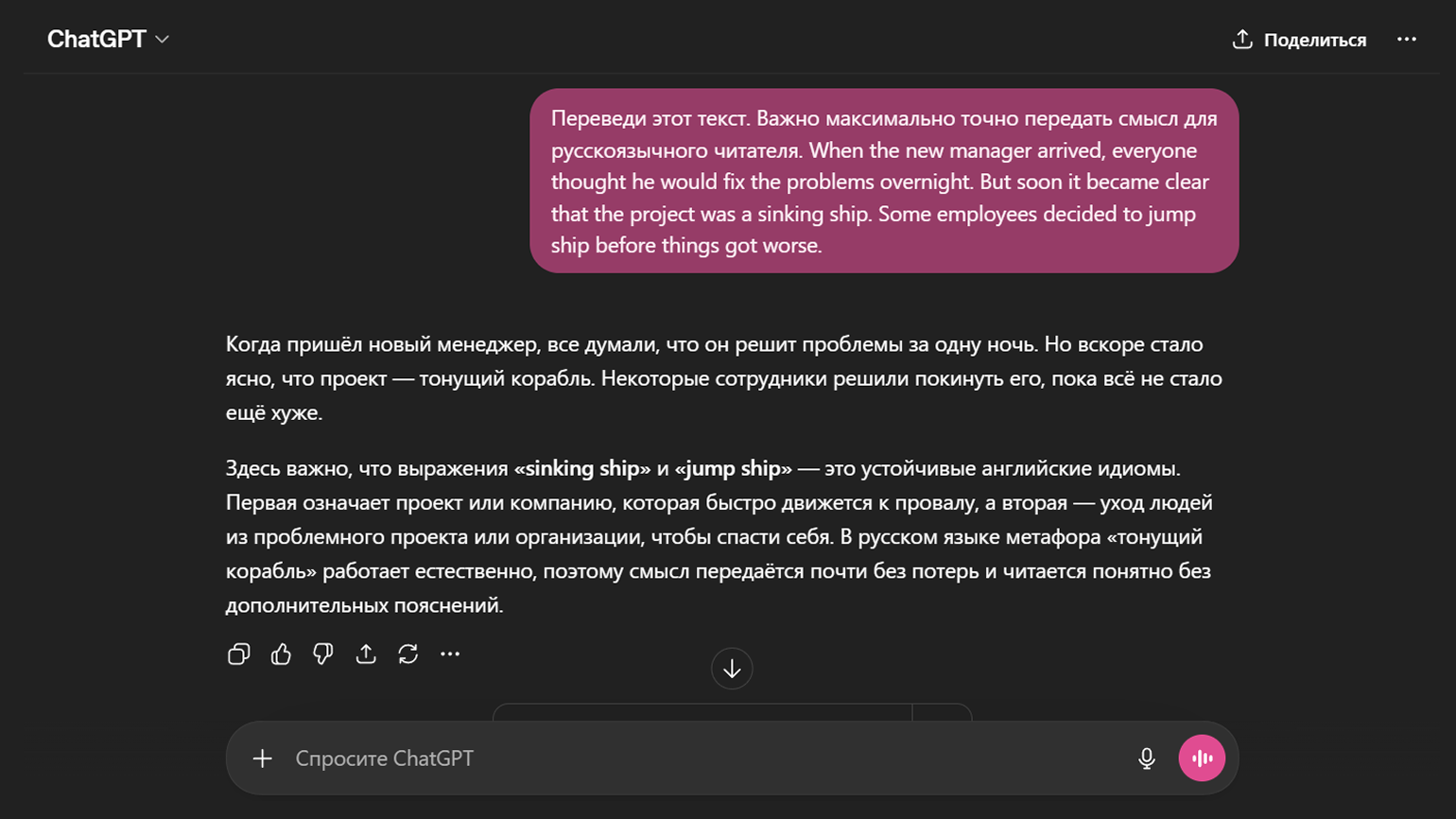Click the microphone dictation icon
The height and width of the screenshot is (819, 1456).
1146,758
